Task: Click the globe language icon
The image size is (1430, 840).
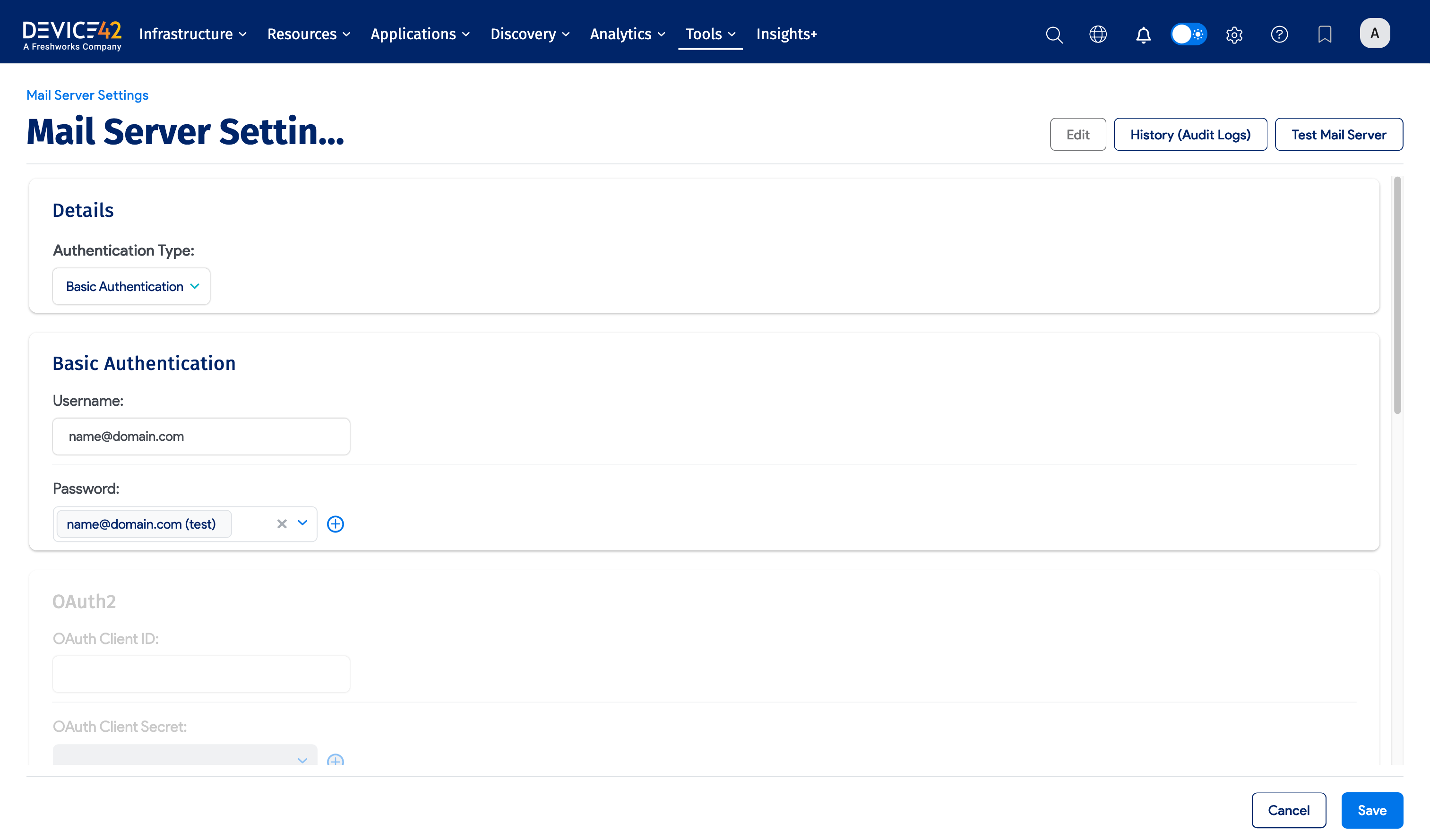Action: [1098, 34]
